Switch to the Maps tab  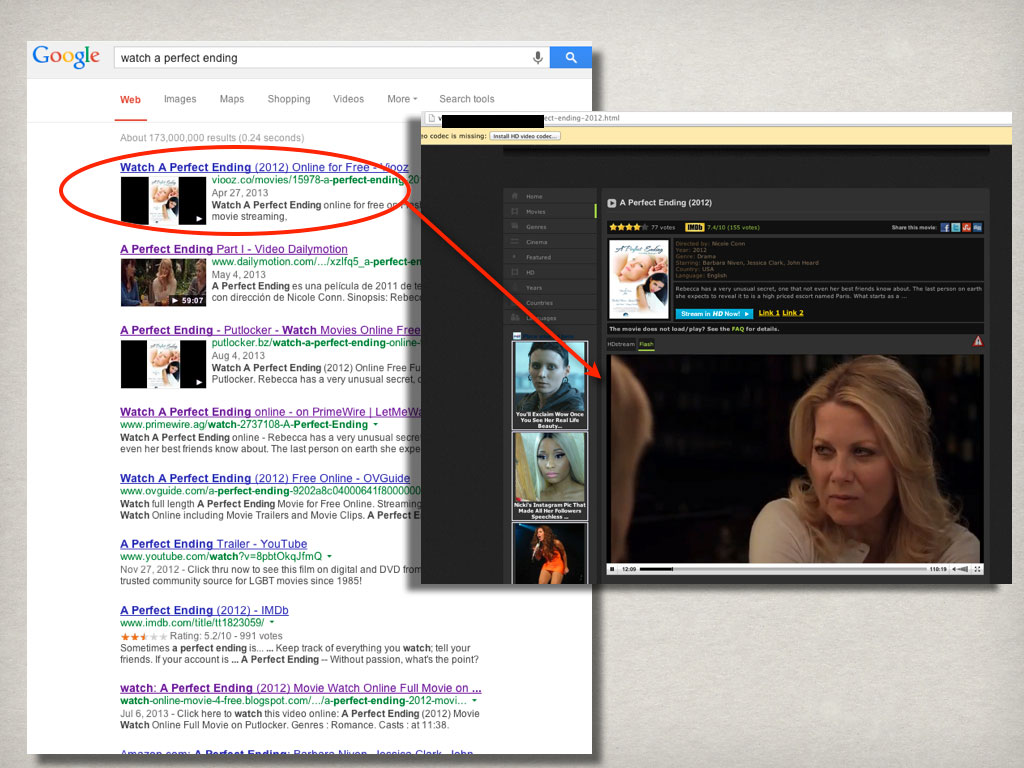pyautogui.click(x=232, y=99)
